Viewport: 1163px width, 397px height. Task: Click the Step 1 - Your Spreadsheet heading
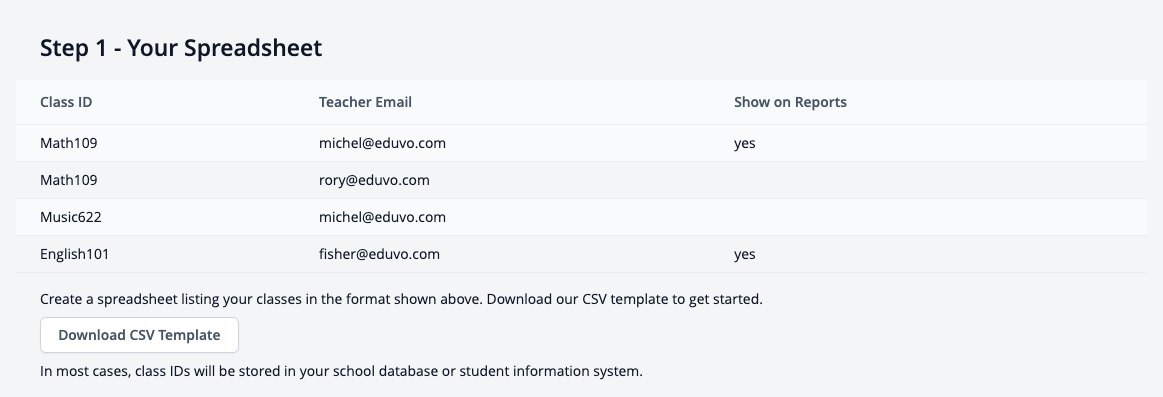point(181,48)
